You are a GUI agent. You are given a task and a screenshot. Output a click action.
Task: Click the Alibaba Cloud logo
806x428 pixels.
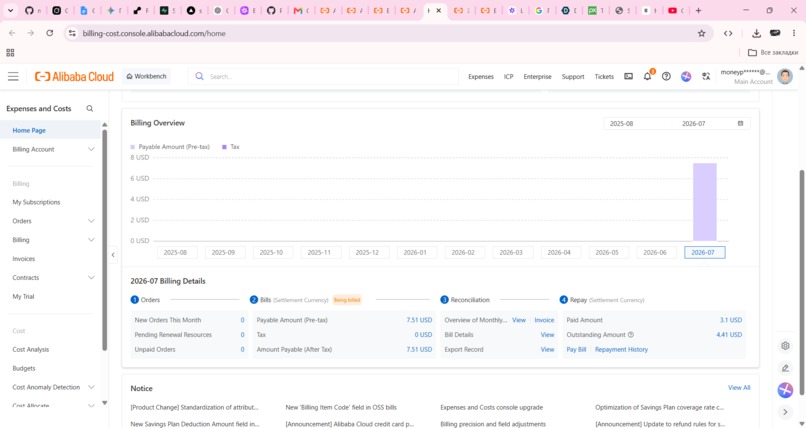click(74, 77)
